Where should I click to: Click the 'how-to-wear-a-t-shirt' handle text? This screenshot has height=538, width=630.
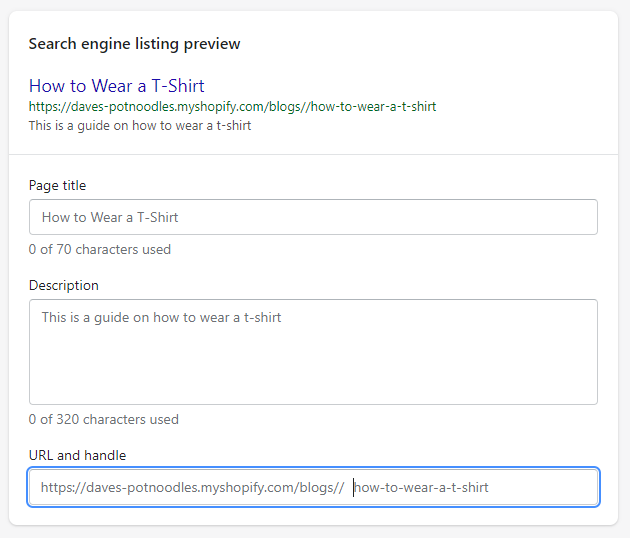click(x=421, y=487)
